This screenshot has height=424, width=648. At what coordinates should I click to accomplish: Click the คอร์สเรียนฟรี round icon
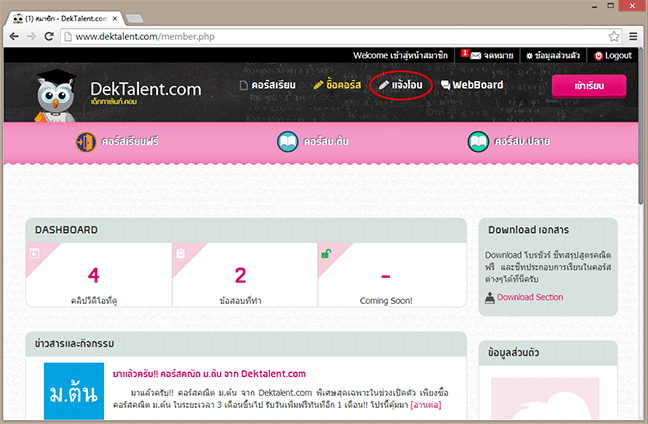coord(87,143)
